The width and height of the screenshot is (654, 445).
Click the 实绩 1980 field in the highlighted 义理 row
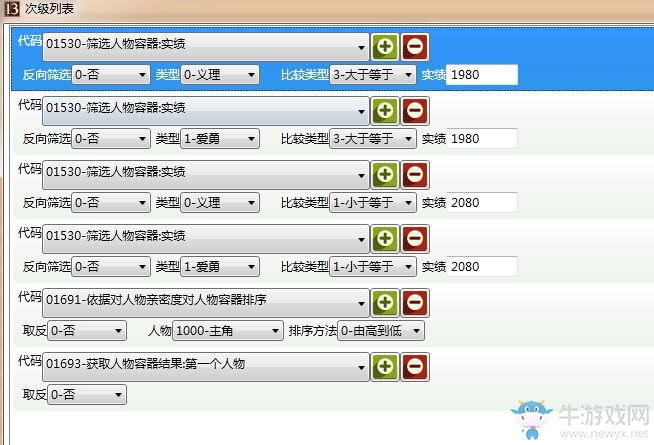click(482, 75)
